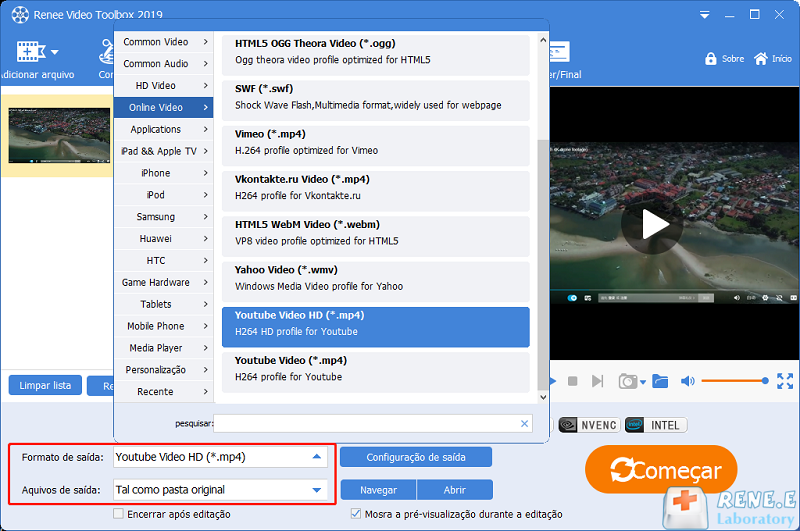Click the Renee Video Toolbox logo icon
Image resolution: width=800 pixels, height=531 pixels.
point(20,15)
